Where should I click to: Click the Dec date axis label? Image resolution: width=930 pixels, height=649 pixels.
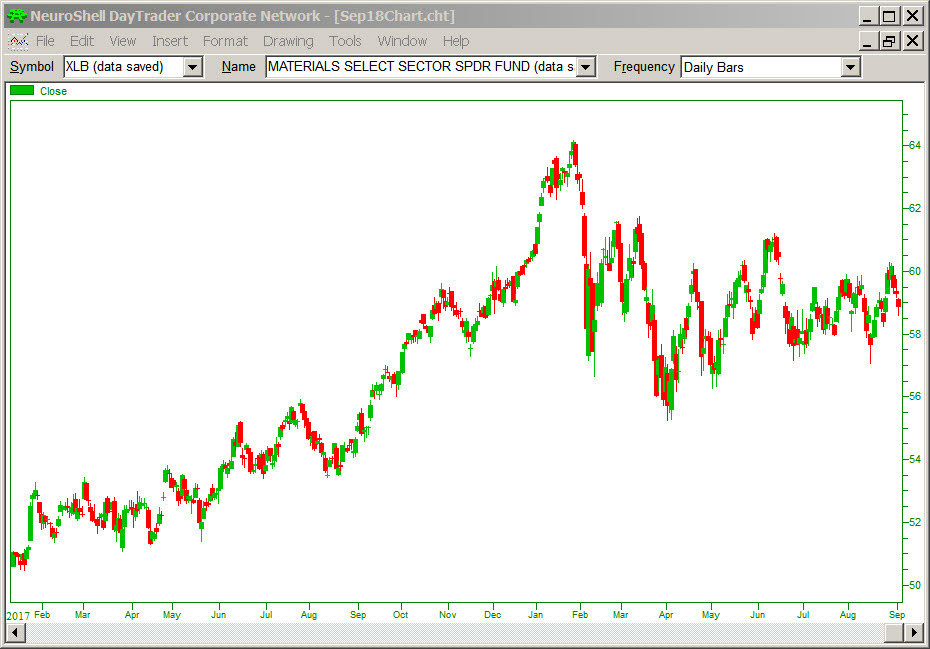[492, 615]
